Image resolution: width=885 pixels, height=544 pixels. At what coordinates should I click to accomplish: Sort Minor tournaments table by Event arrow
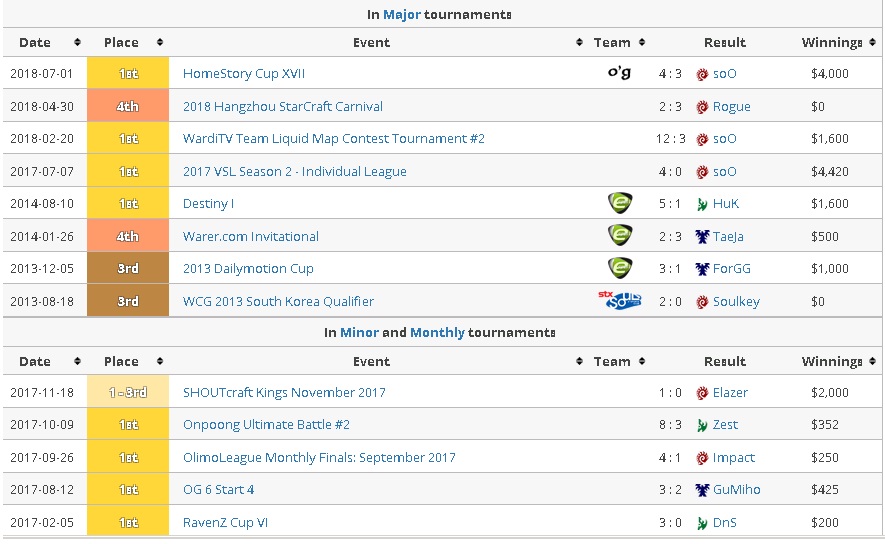[x=579, y=361]
